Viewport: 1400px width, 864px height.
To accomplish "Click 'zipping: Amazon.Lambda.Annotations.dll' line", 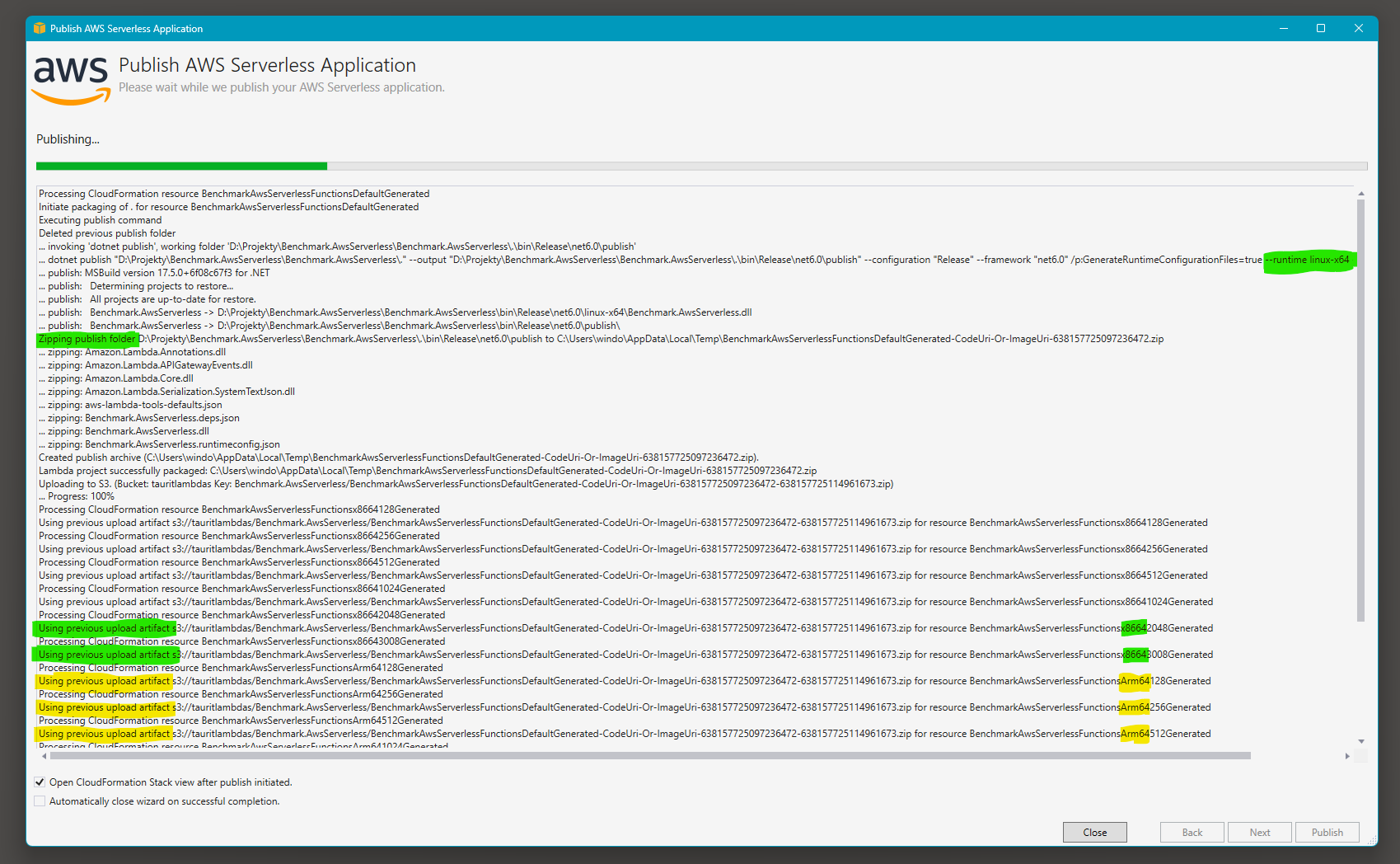I will pos(132,352).
